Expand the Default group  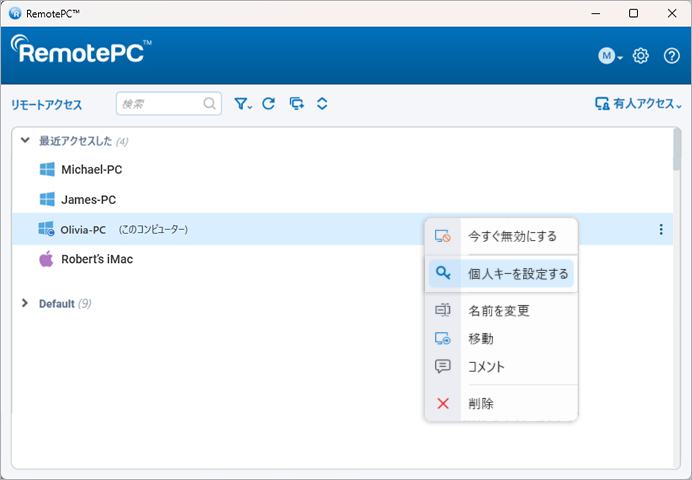tap(25, 303)
